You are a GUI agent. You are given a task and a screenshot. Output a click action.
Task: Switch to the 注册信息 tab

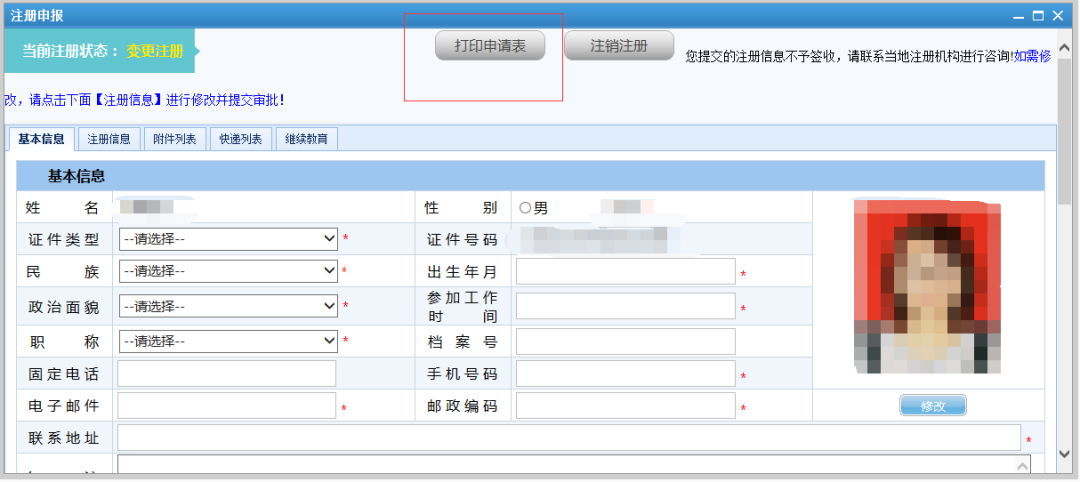coord(109,139)
